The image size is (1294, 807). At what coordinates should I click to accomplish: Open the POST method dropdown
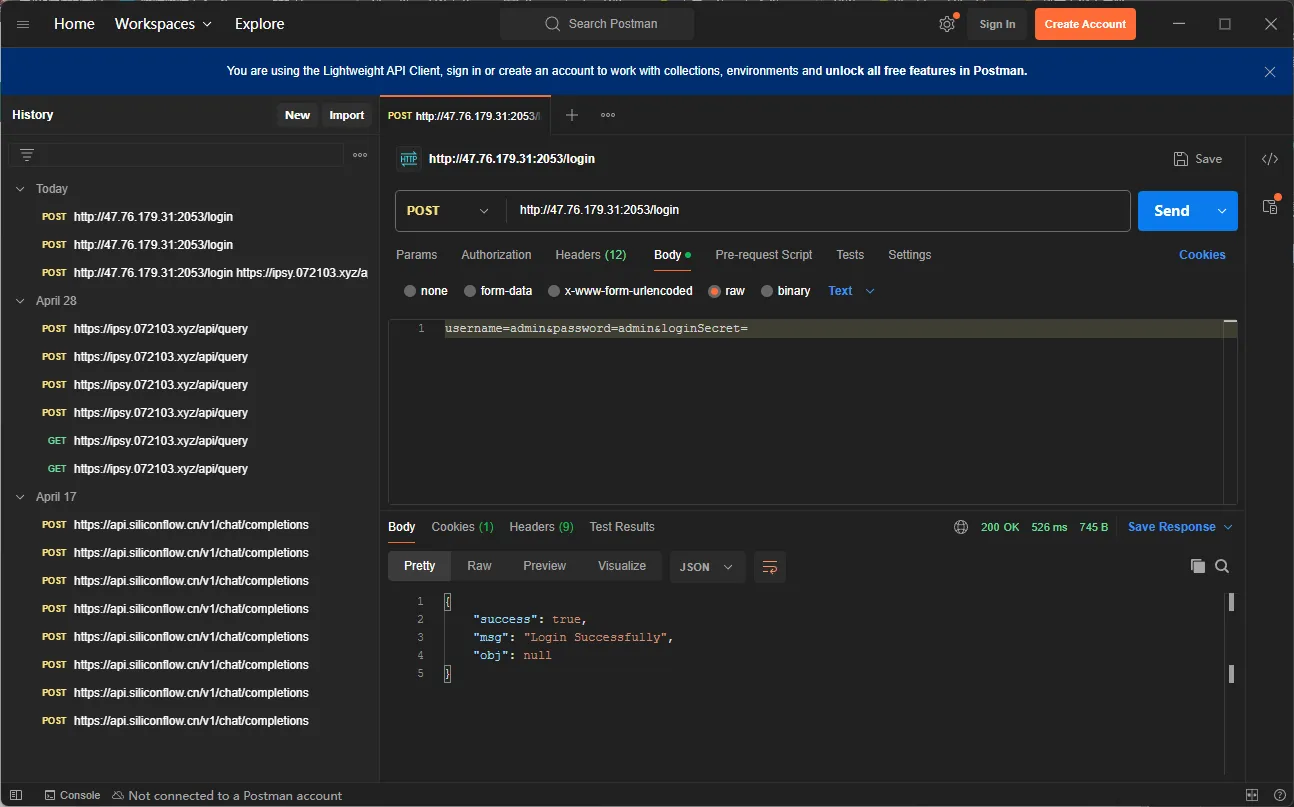(x=448, y=211)
